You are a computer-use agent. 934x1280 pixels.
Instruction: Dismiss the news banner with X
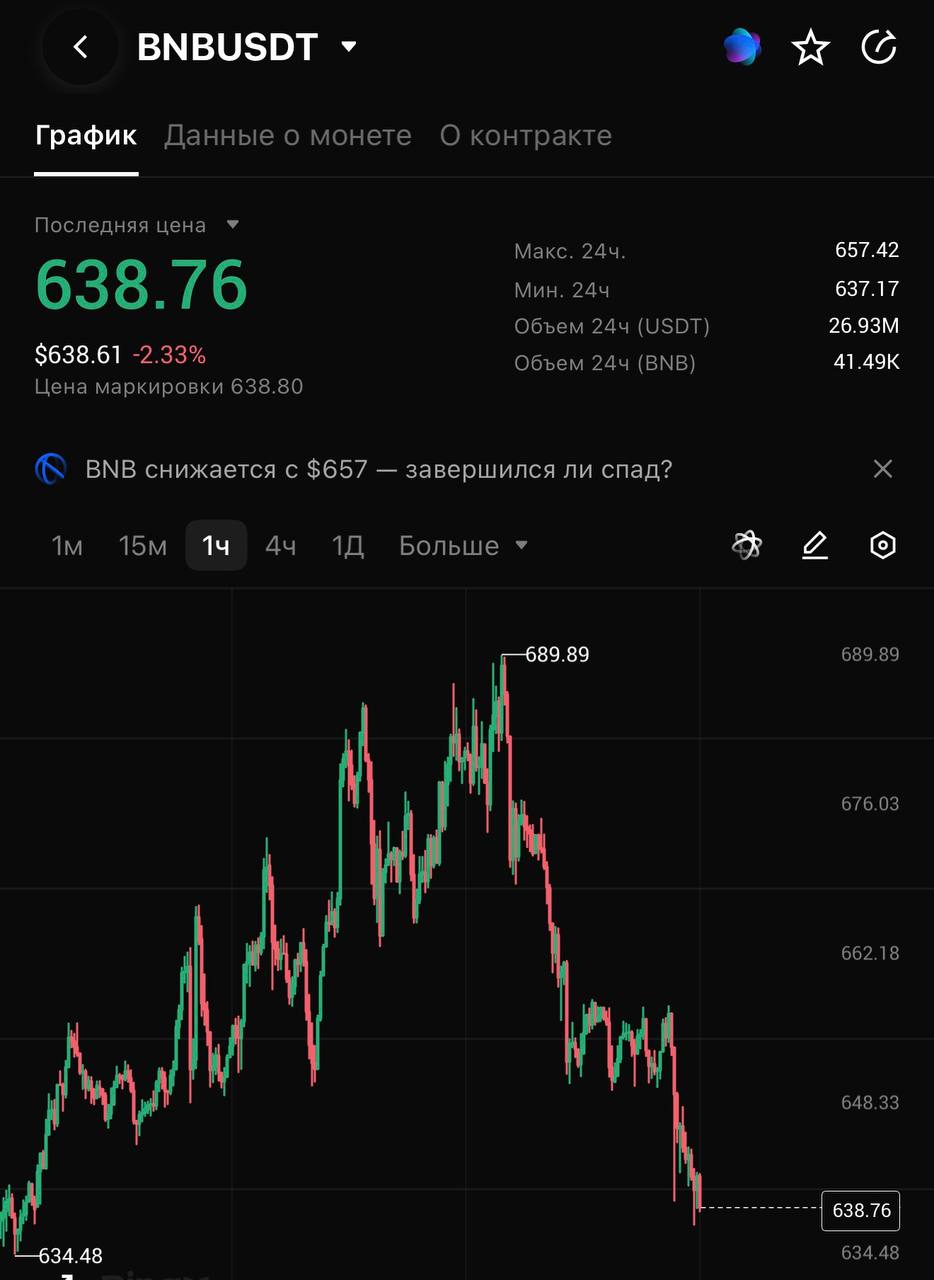tap(882, 469)
